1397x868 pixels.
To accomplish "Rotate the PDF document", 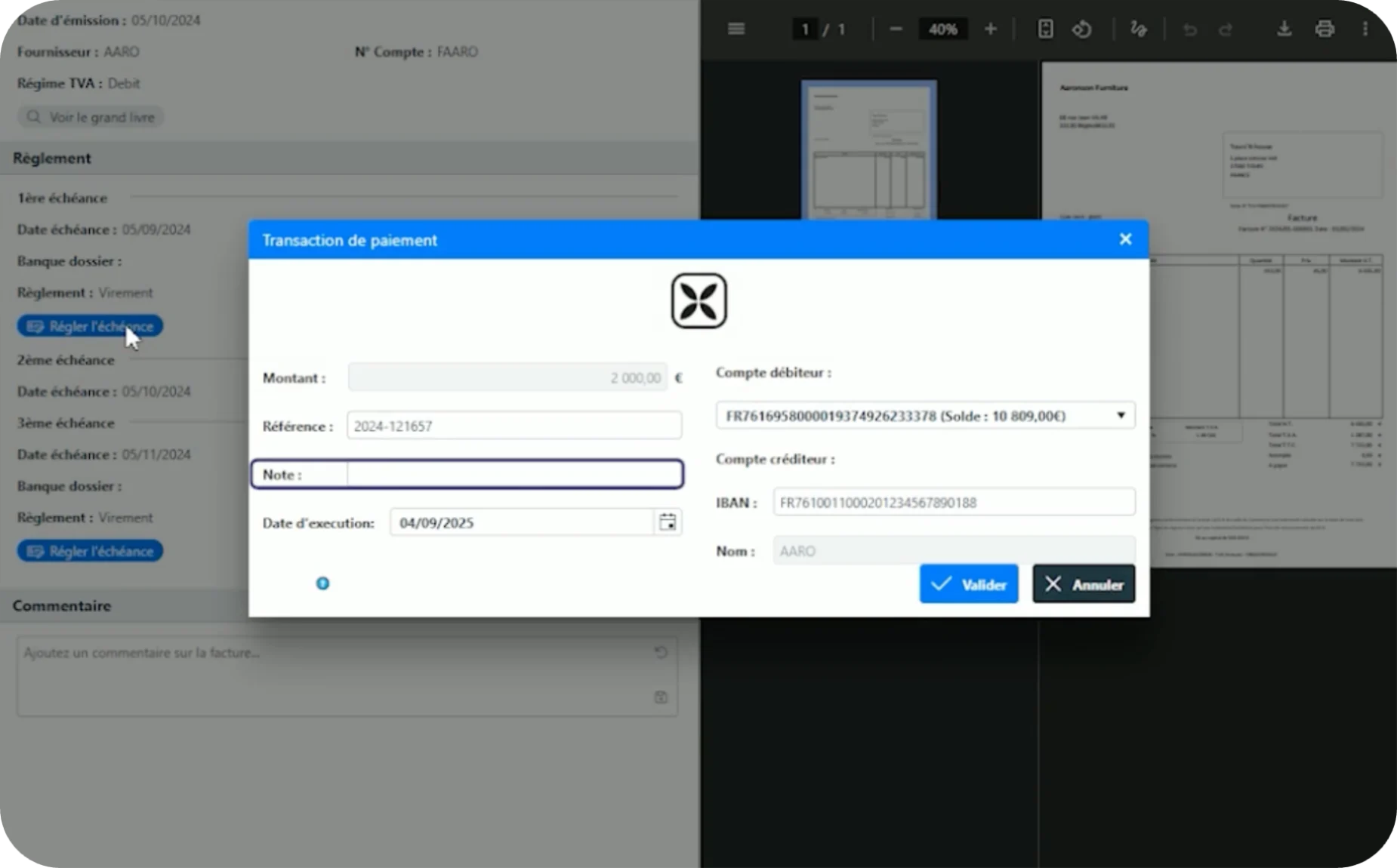I will coord(1082,29).
